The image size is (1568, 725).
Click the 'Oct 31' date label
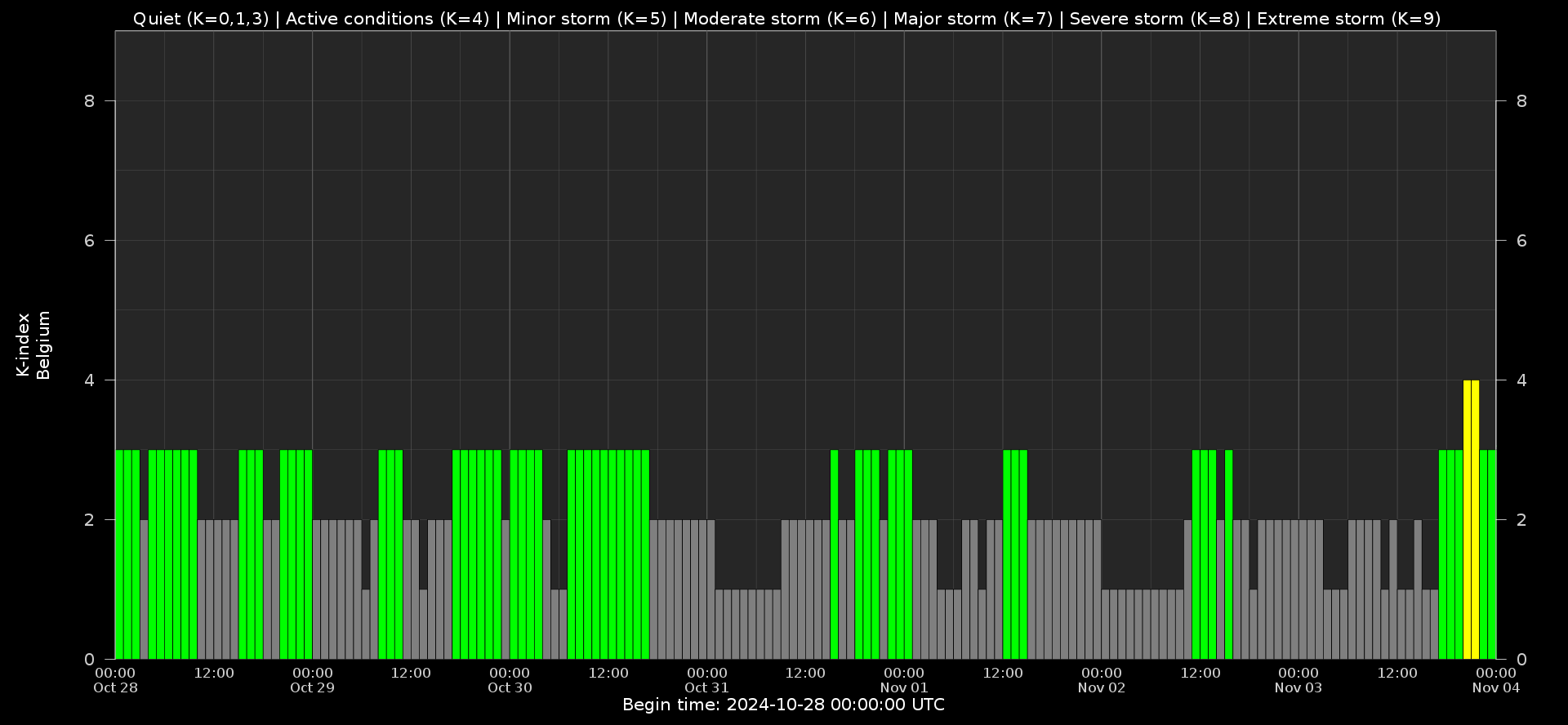pos(706,687)
